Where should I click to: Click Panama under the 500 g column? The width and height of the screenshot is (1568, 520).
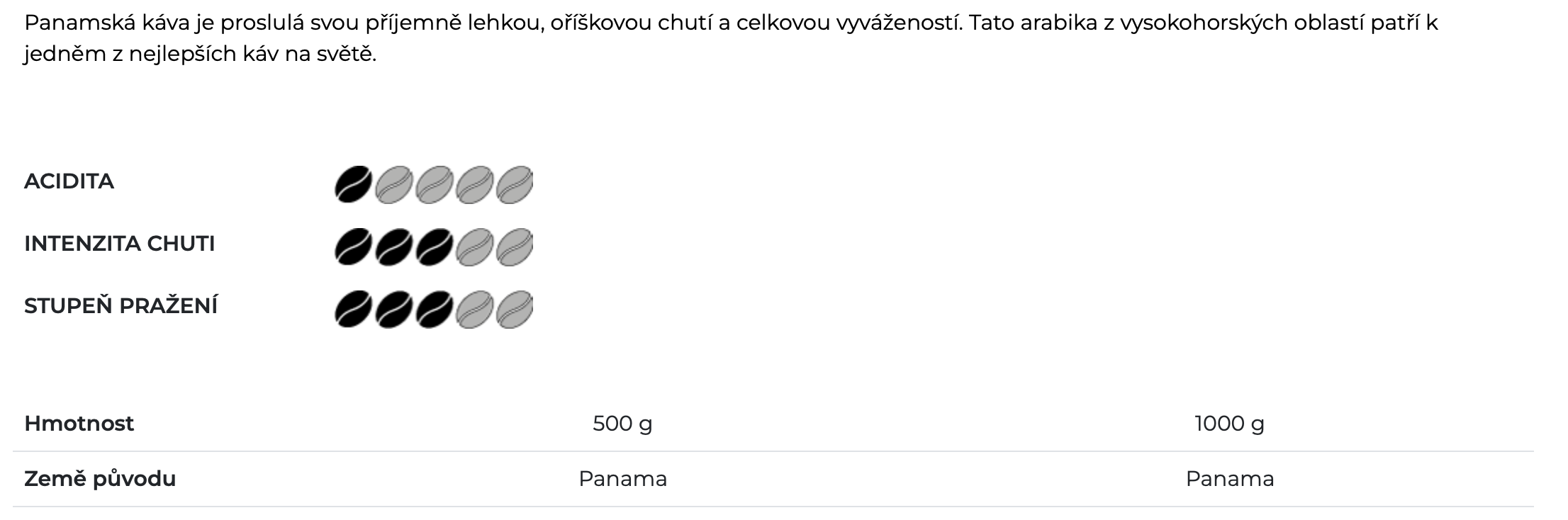coord(622,479)
